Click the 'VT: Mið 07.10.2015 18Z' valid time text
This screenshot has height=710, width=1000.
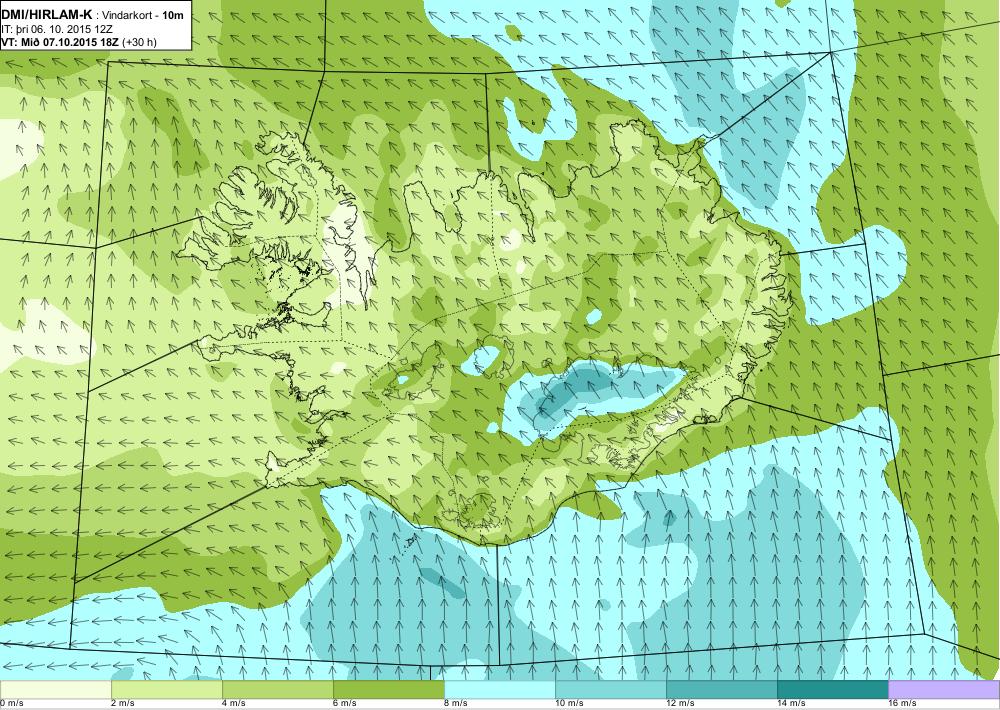60,42
